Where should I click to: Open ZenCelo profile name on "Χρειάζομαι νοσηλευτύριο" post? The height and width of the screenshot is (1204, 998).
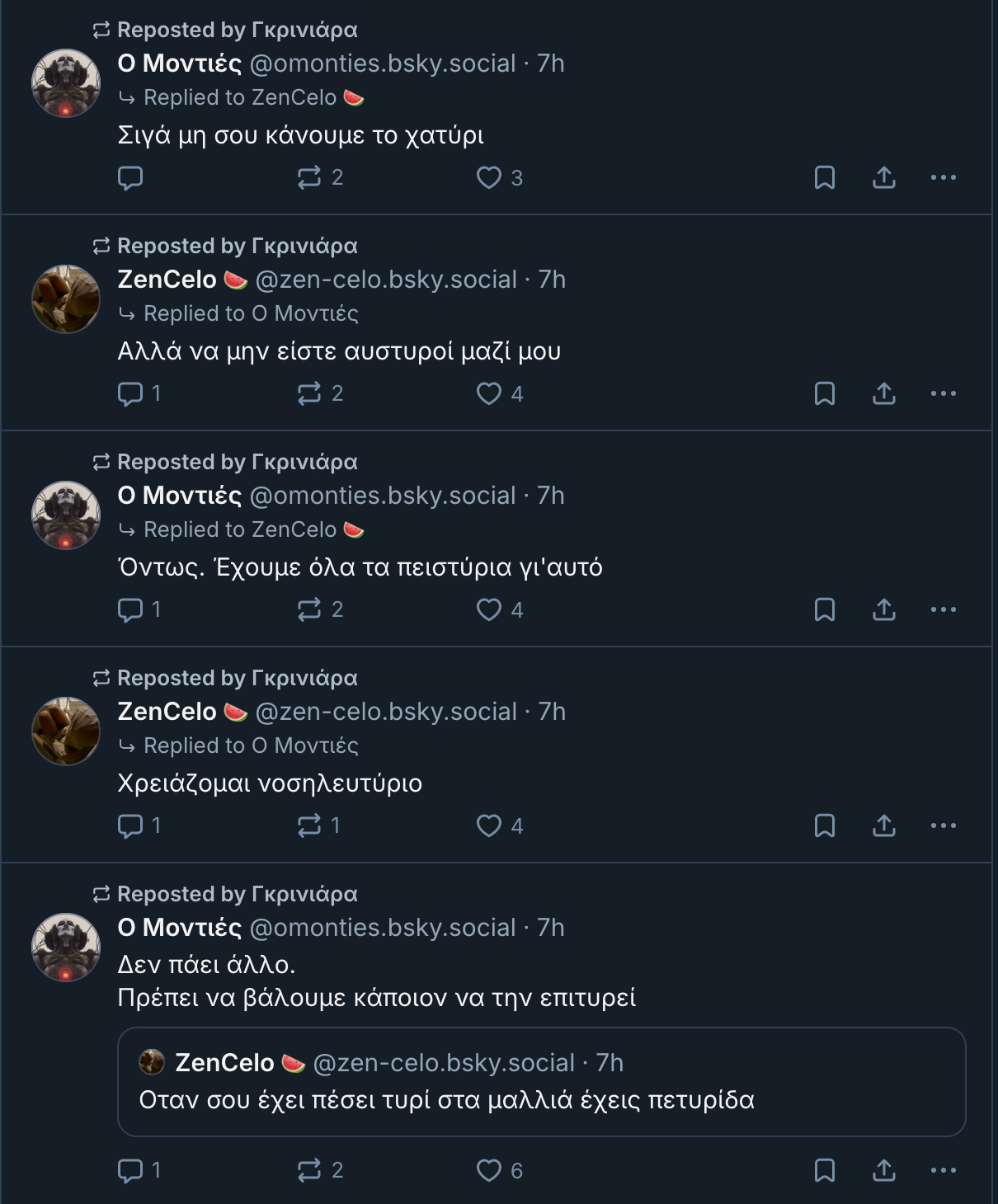(167, 712)
